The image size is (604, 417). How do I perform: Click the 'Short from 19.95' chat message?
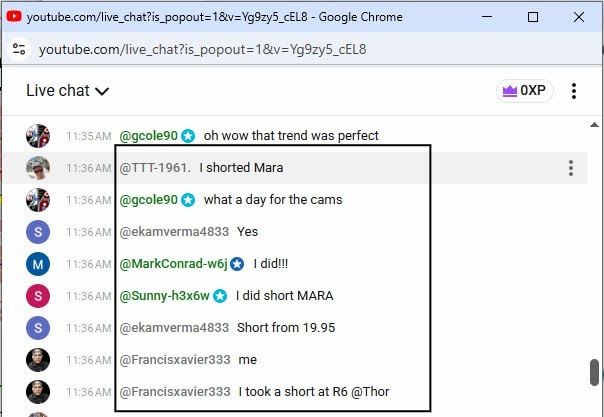tap(286, 328)
